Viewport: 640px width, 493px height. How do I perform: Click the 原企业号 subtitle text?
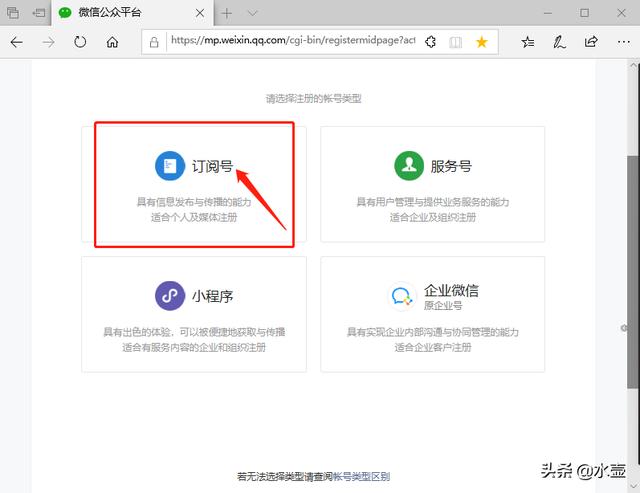(443, 305)
